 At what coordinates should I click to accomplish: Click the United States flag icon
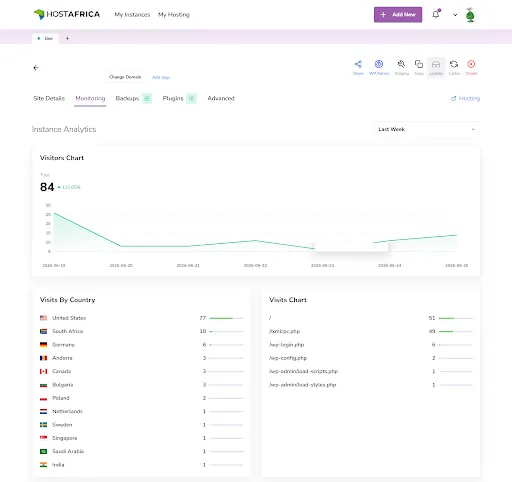click(x=43, y=318)
